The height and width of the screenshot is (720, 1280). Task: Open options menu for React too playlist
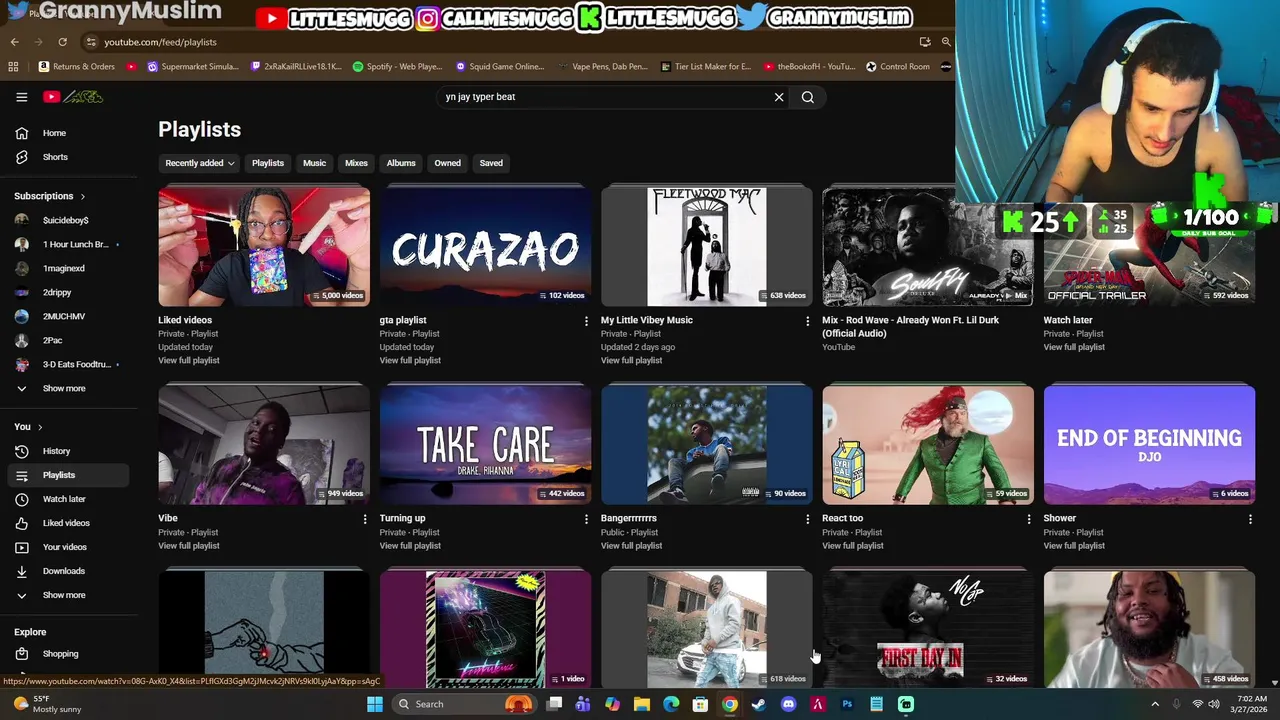click(1029, 519)
